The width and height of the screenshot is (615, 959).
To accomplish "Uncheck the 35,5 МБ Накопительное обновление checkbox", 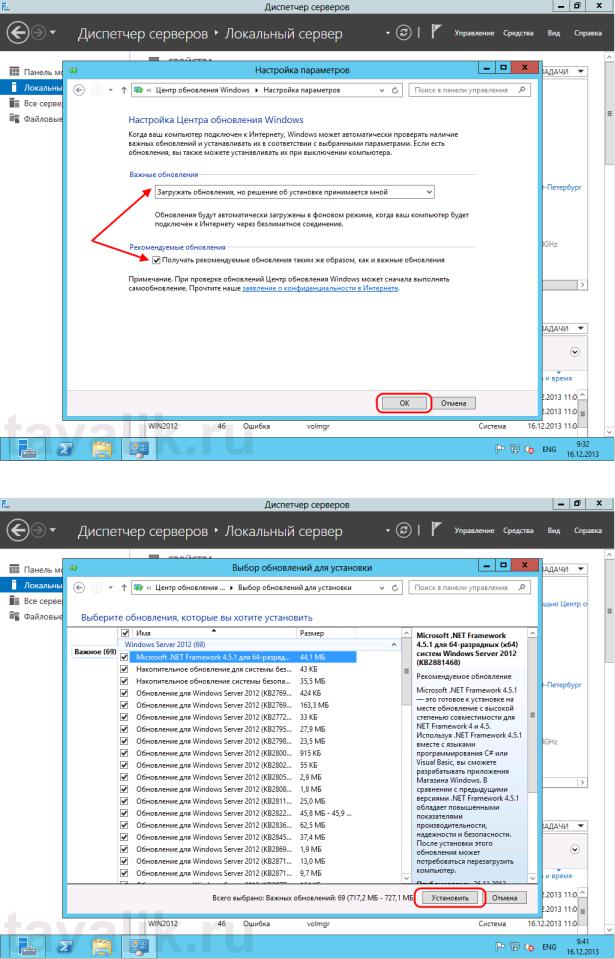I will tap(125, 681).
